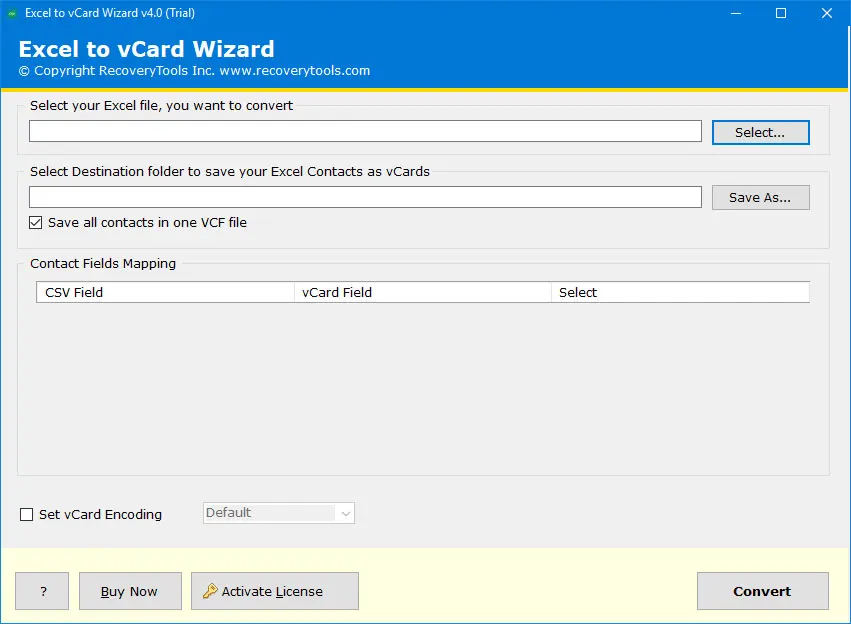Click the key icon on Activate License
Screen dimensions: 851x624
click(210, 591)
